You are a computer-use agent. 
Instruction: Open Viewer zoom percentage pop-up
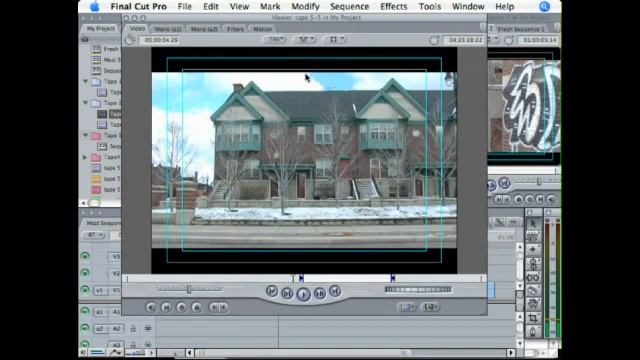275,40
